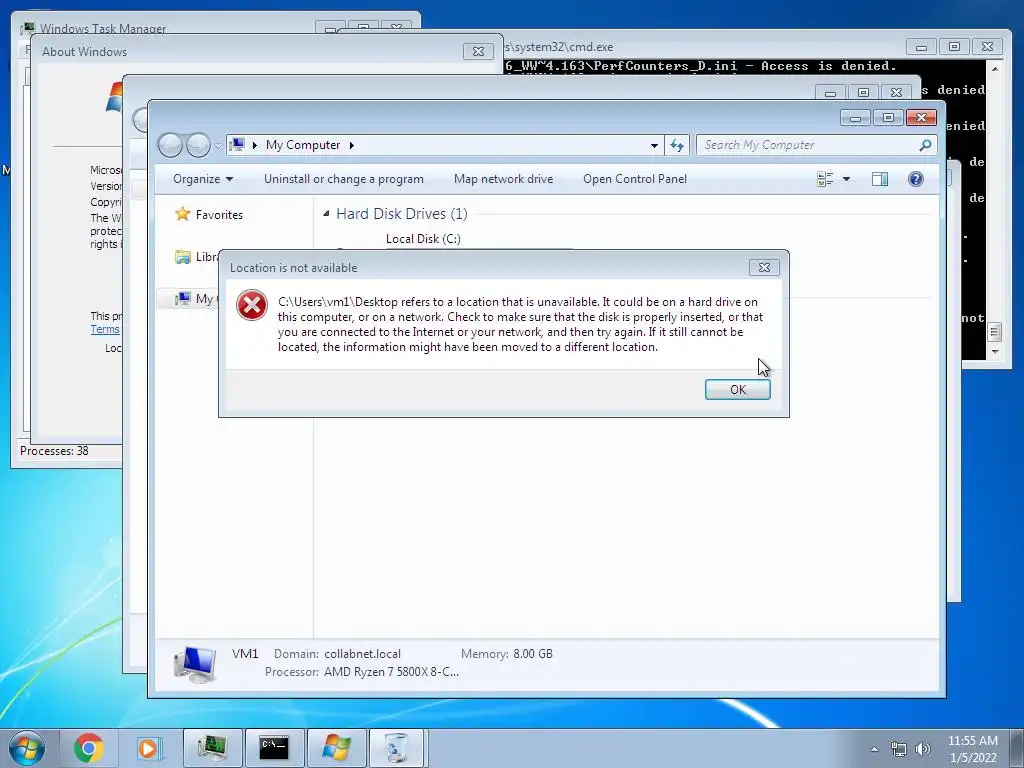Screen dimensions: 1024x768
Task: Select Local Disk (C:)
Action: [x=423, y=238]
